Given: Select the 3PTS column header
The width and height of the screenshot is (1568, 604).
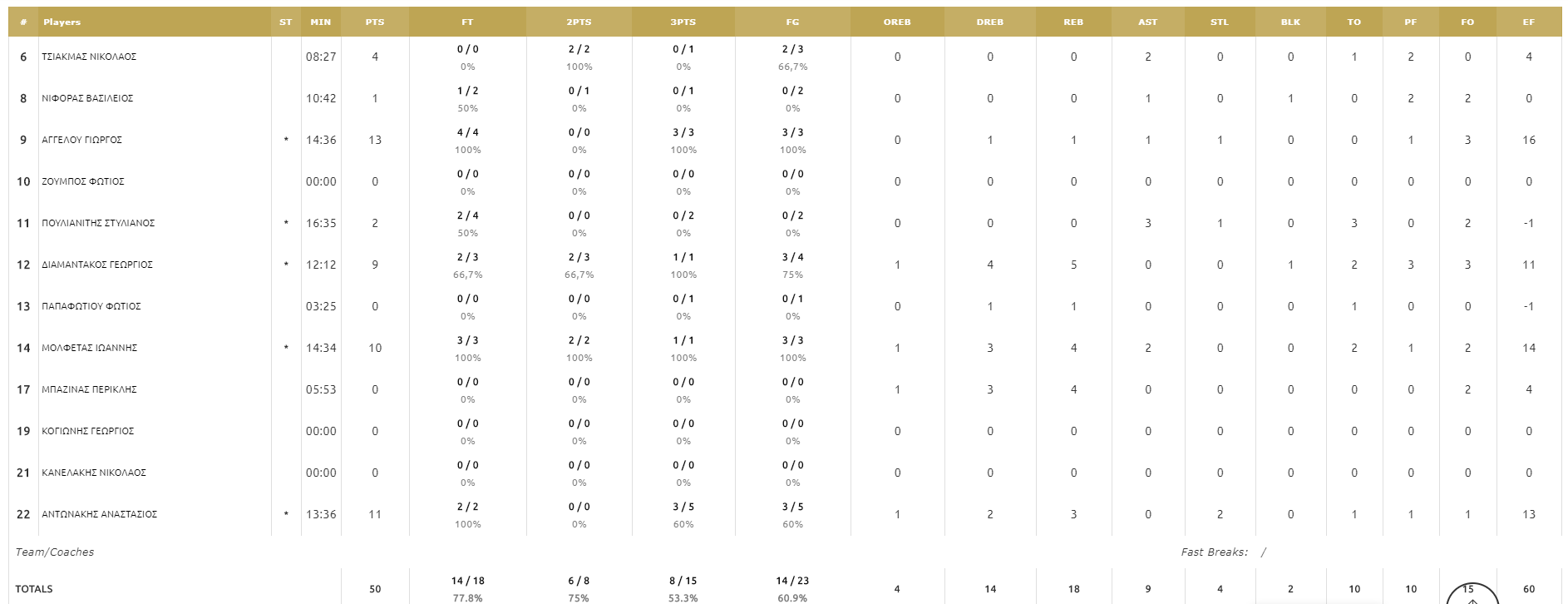Looking at the screenshot, I should [683, 22].
